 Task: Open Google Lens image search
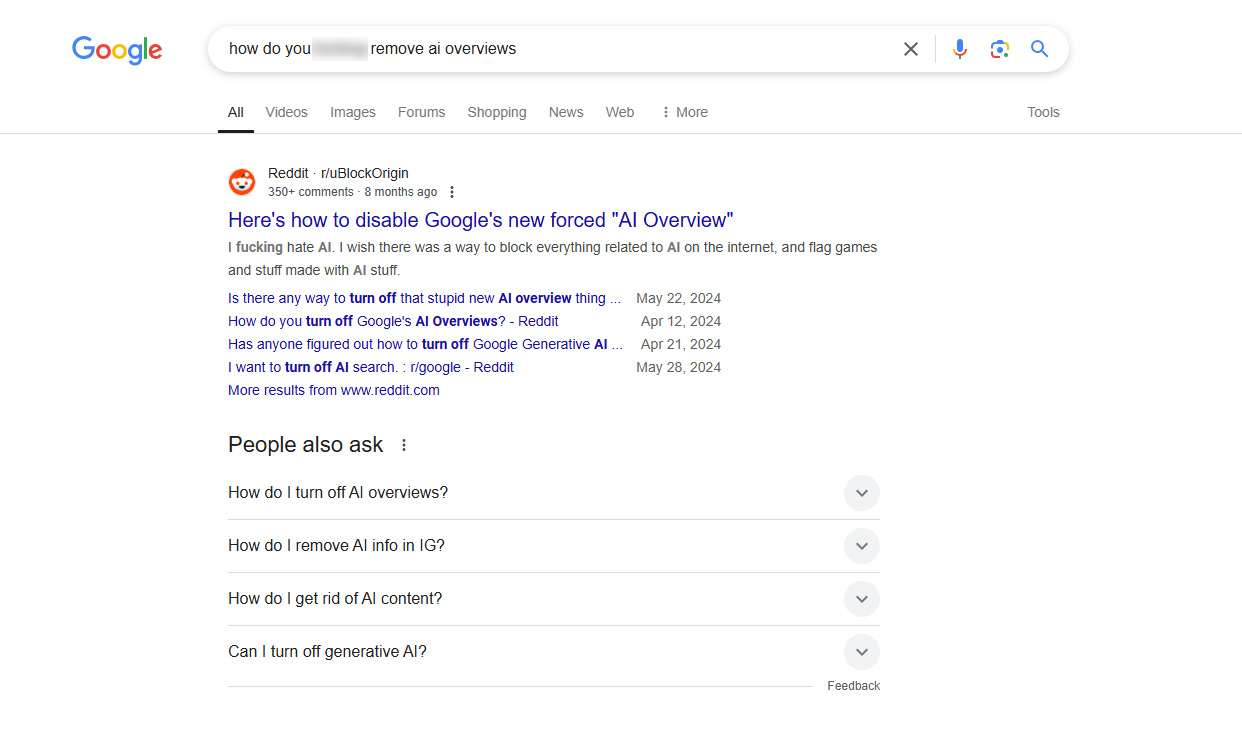[999, 49]
